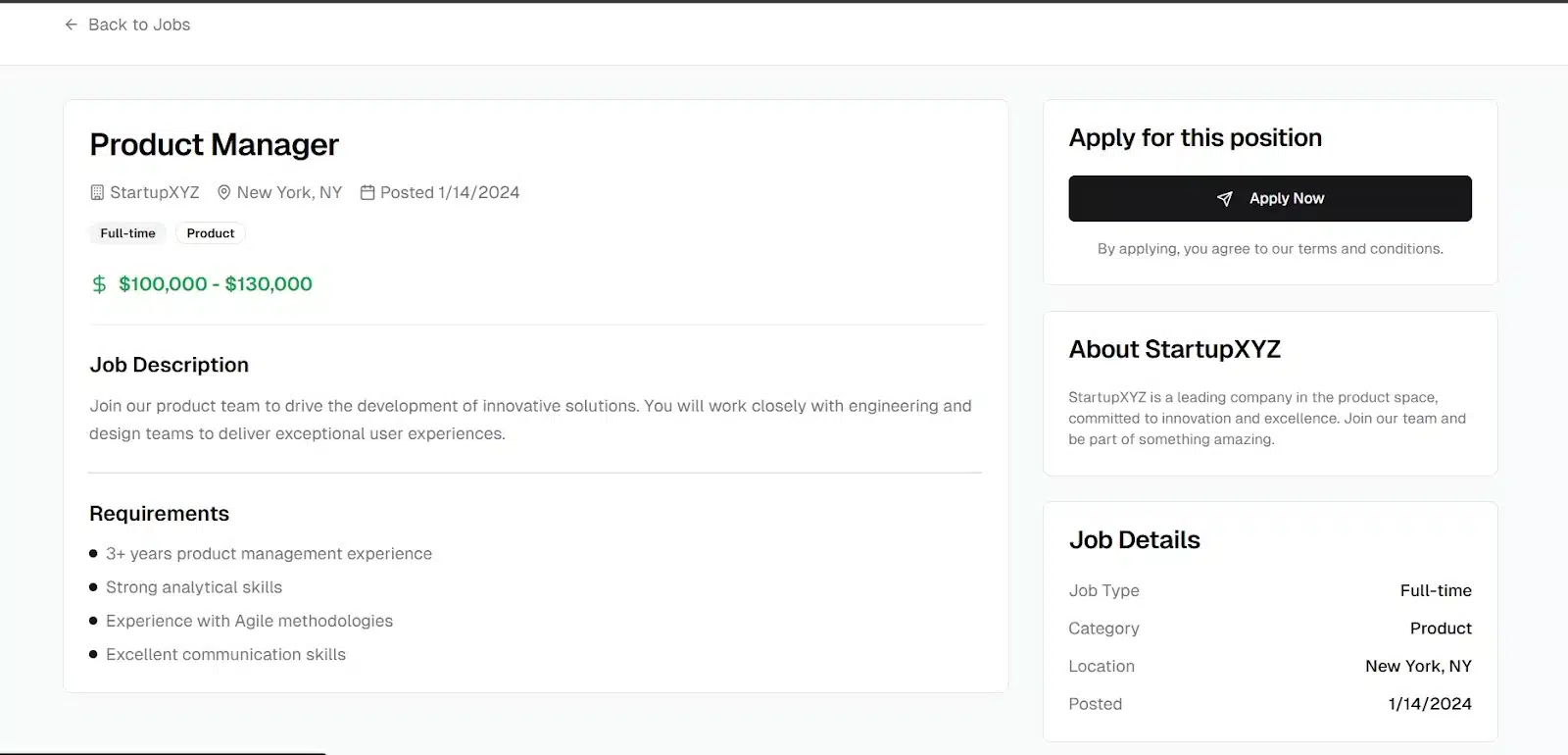Click the About StartupXYZ heading
The height and width of the screenshot is (755, 1568).
(x=1175, y=350)
